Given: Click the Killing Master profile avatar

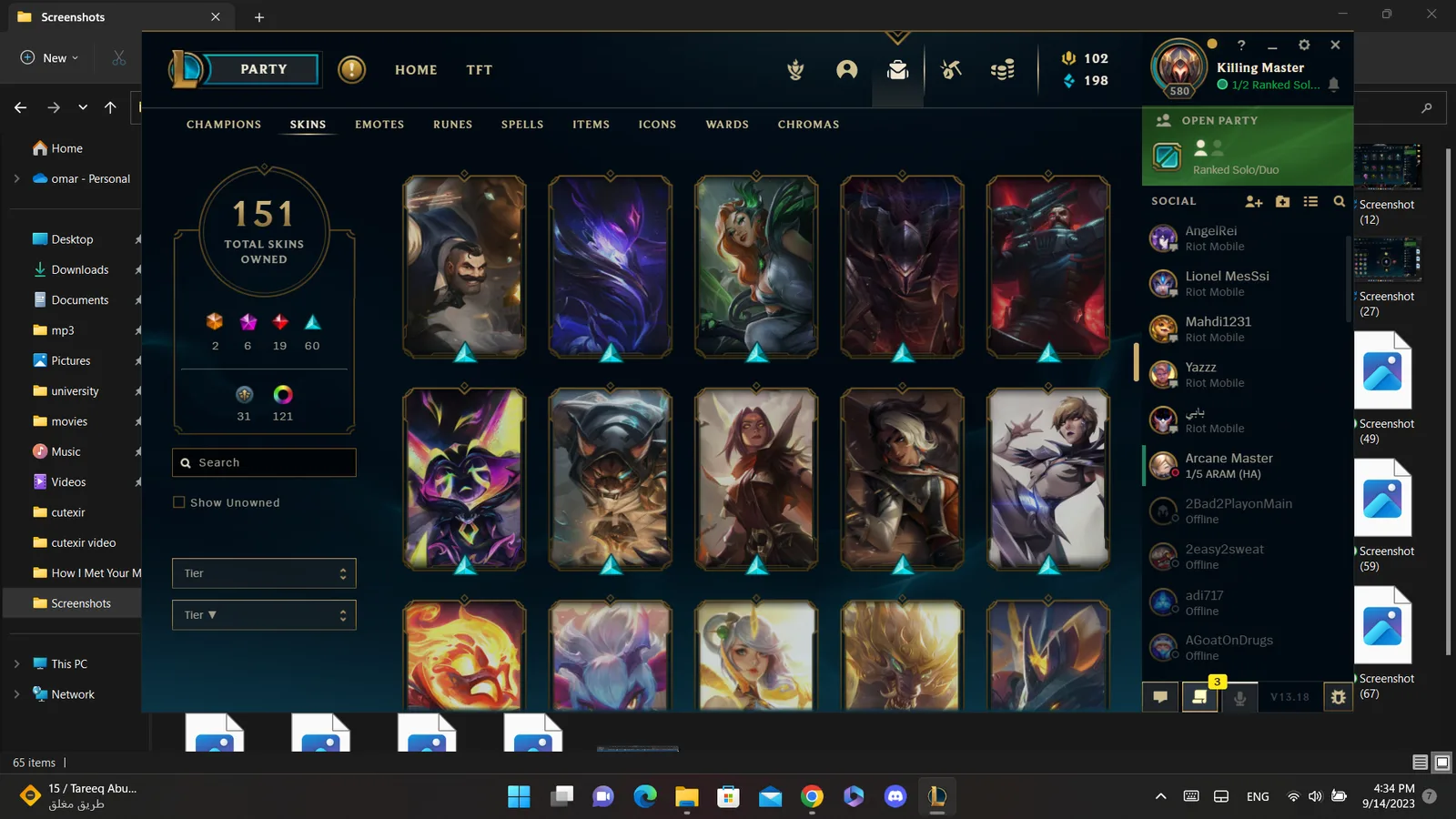Looking at the screenshot, I should pyautogui.click(x=1179, y=67).
